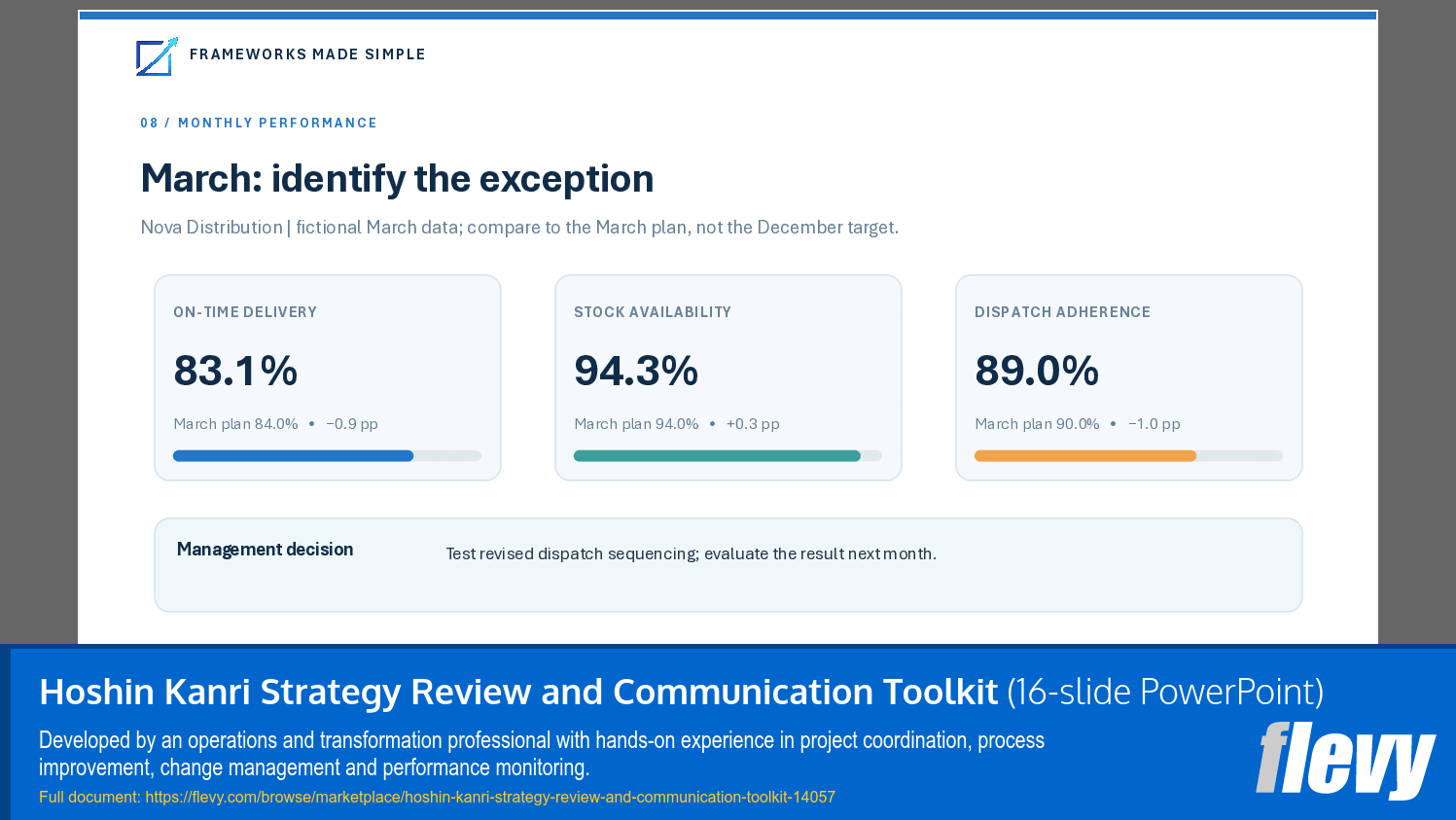Click the STOCK AVAILABILITY card label
The height and width of the screenshot is (820, 1456).
coord(653,312)
